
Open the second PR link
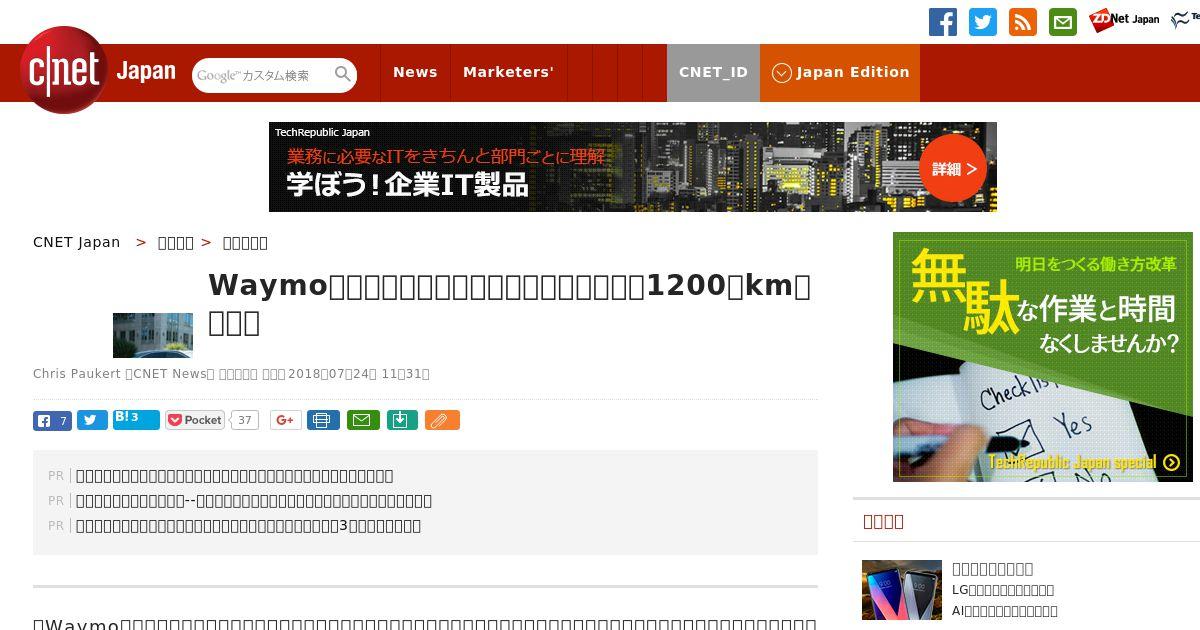click(x=254, y=501)
